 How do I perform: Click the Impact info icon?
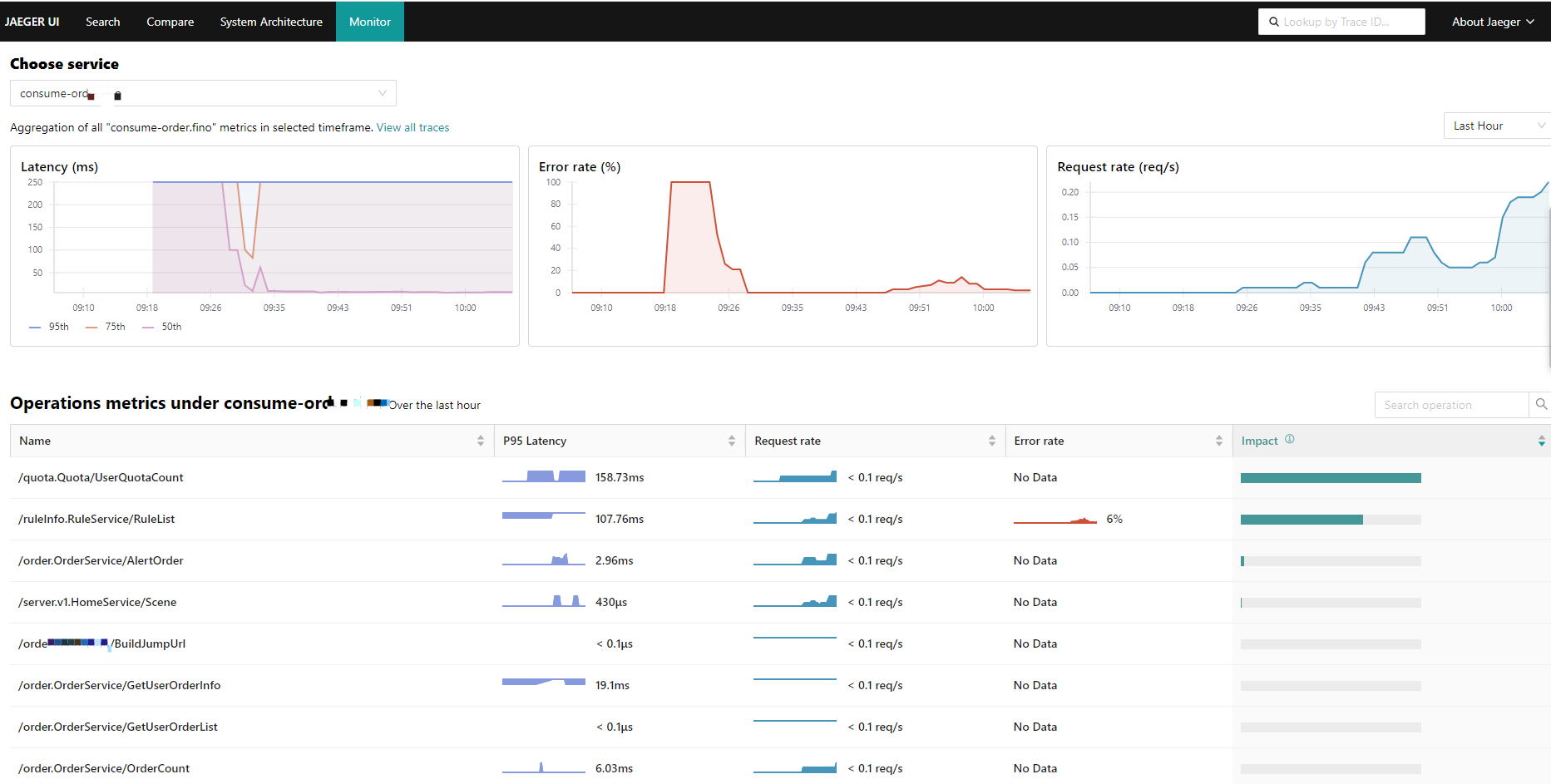[1290, 440]
